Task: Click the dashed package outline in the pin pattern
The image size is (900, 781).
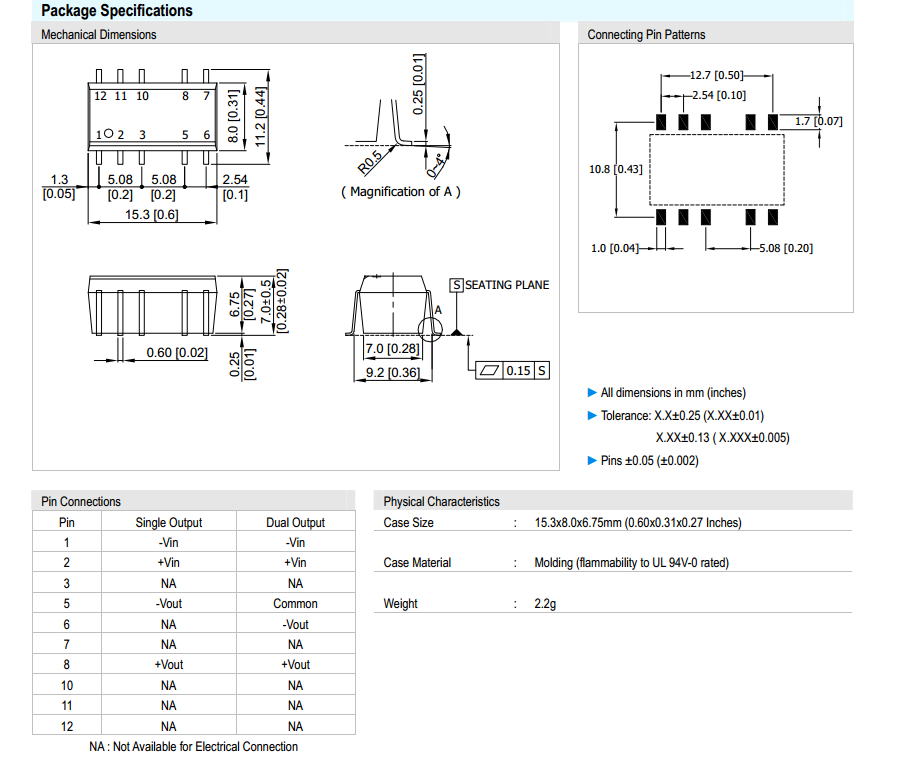Action: [x=717, y=170]
